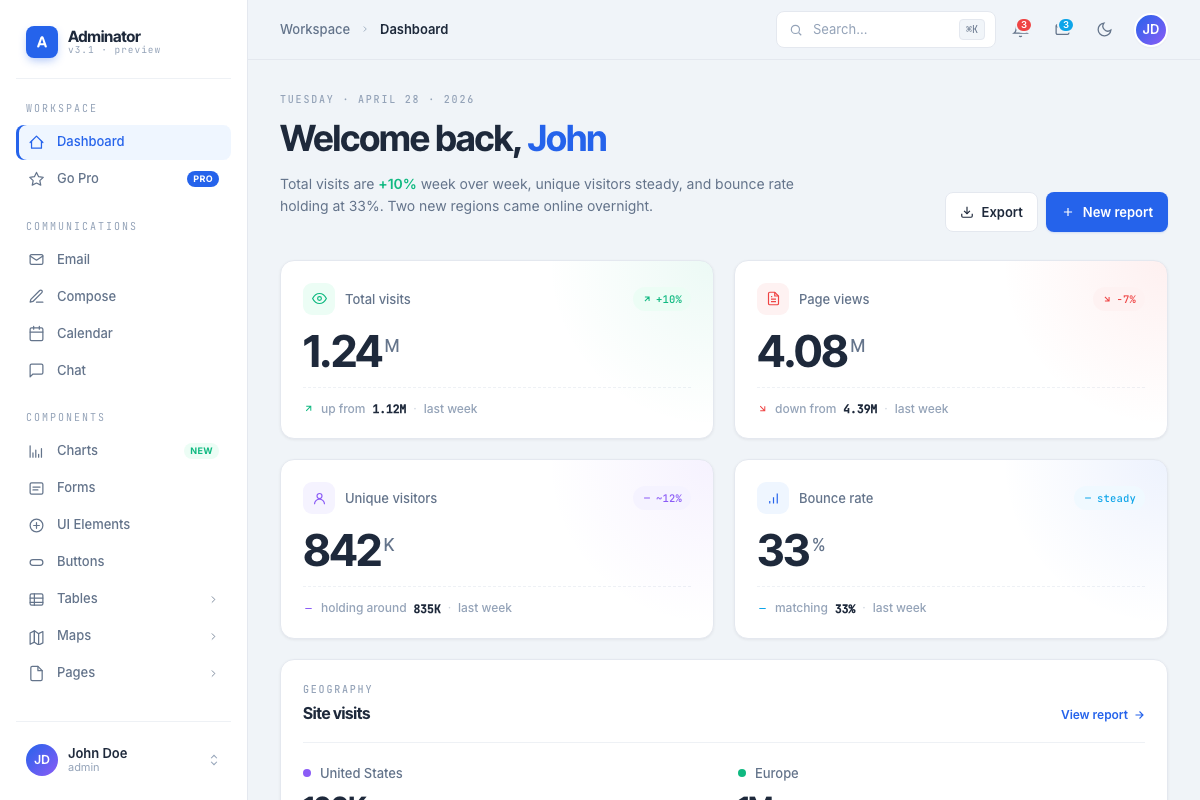The height and width of the screenshot is (800, 1200).
Task: Toggle dark mode with the moon icon
Action: 1104,30
